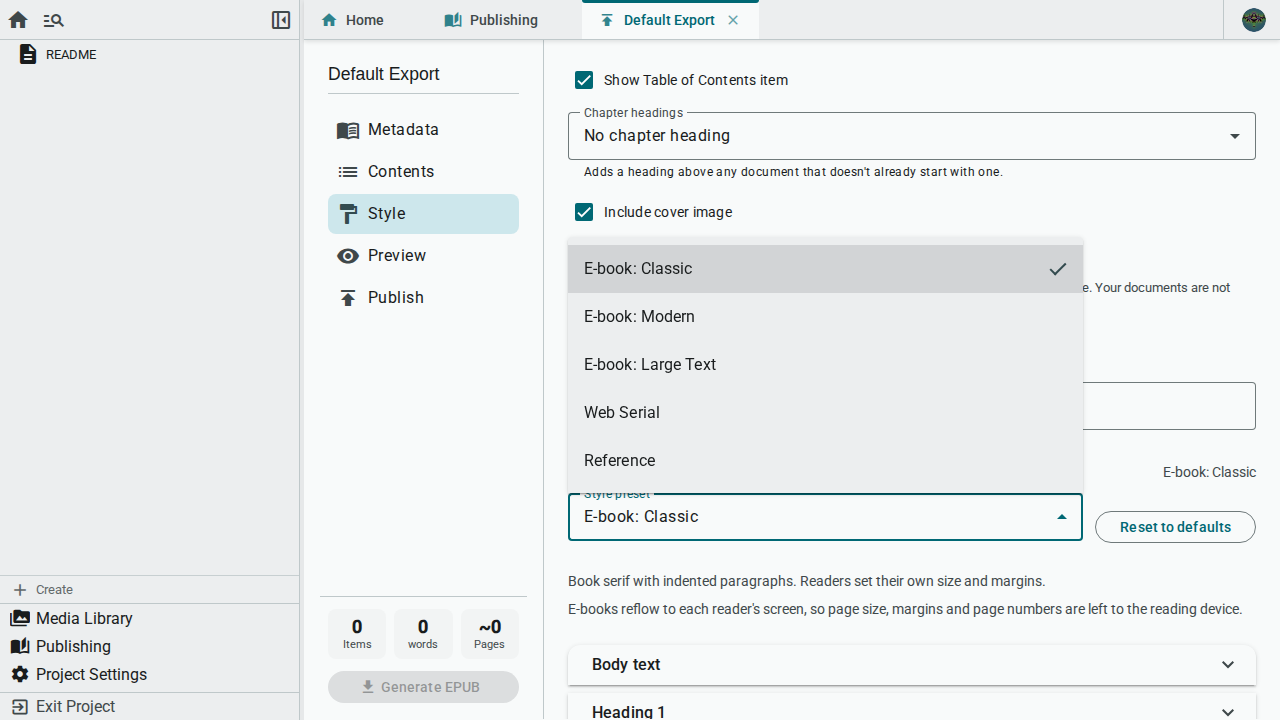Toggle Show Table of Contents item checkbox
1280x720 pixels.
[x=584, y=80]
